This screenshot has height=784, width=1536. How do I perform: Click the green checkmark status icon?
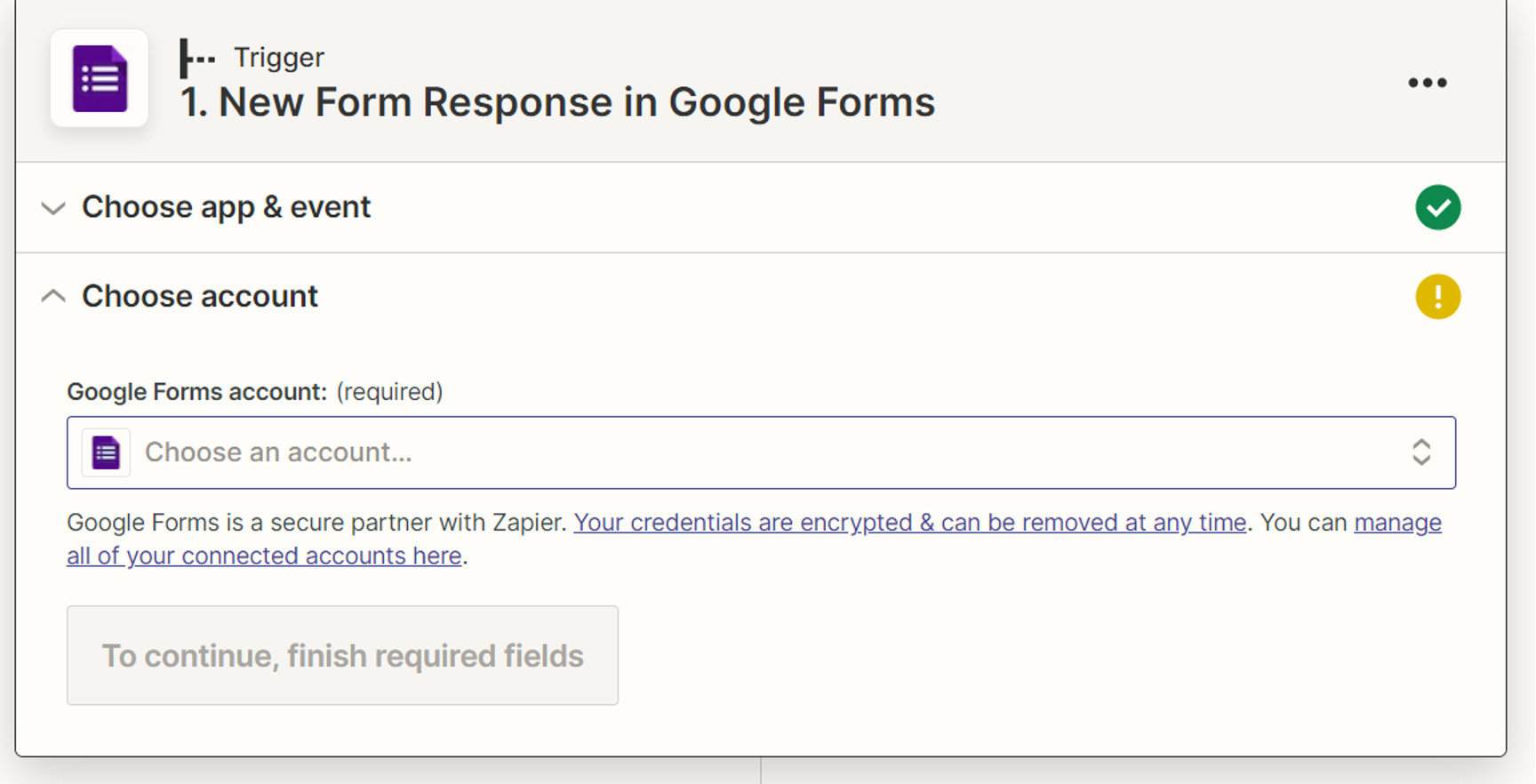(x=1438, y=207)
